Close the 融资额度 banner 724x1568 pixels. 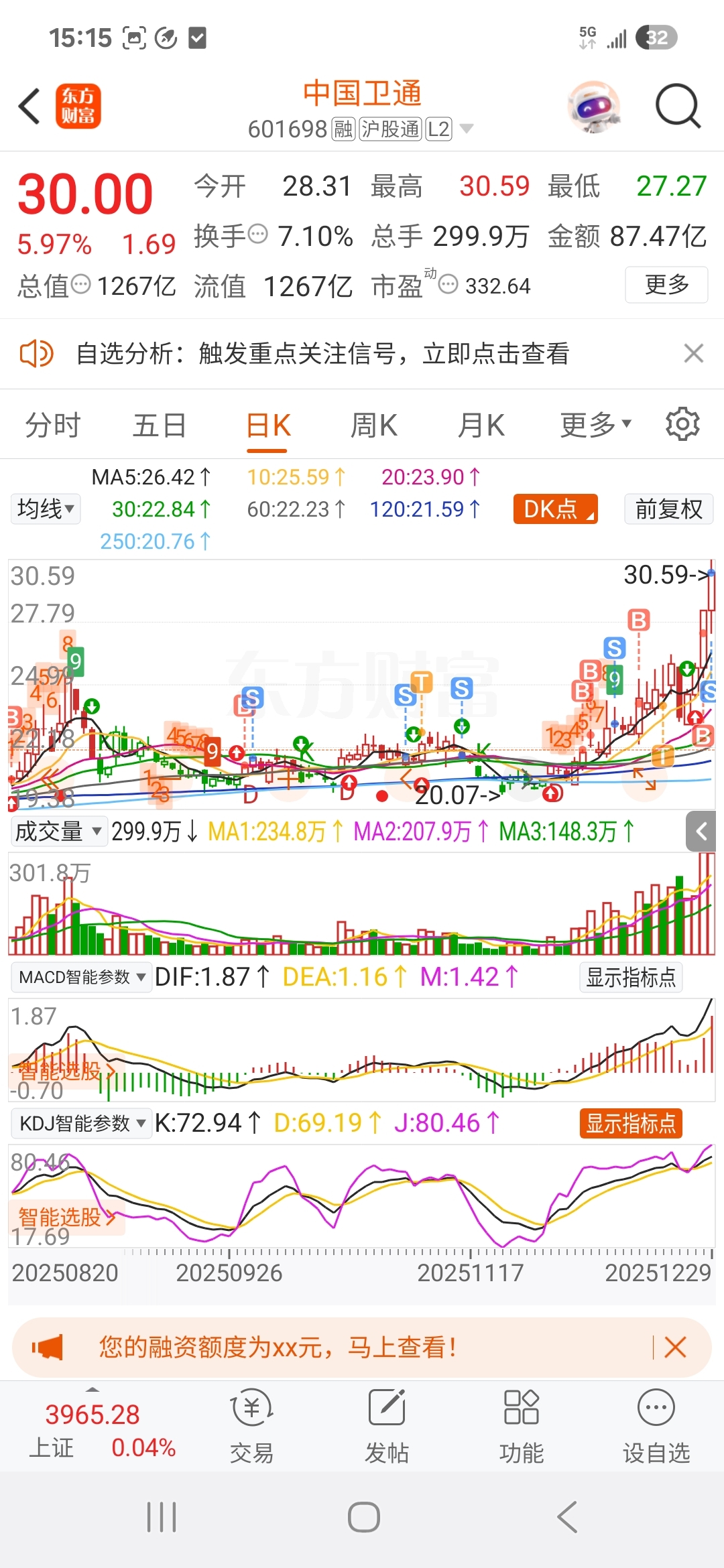pos(675,1347)
